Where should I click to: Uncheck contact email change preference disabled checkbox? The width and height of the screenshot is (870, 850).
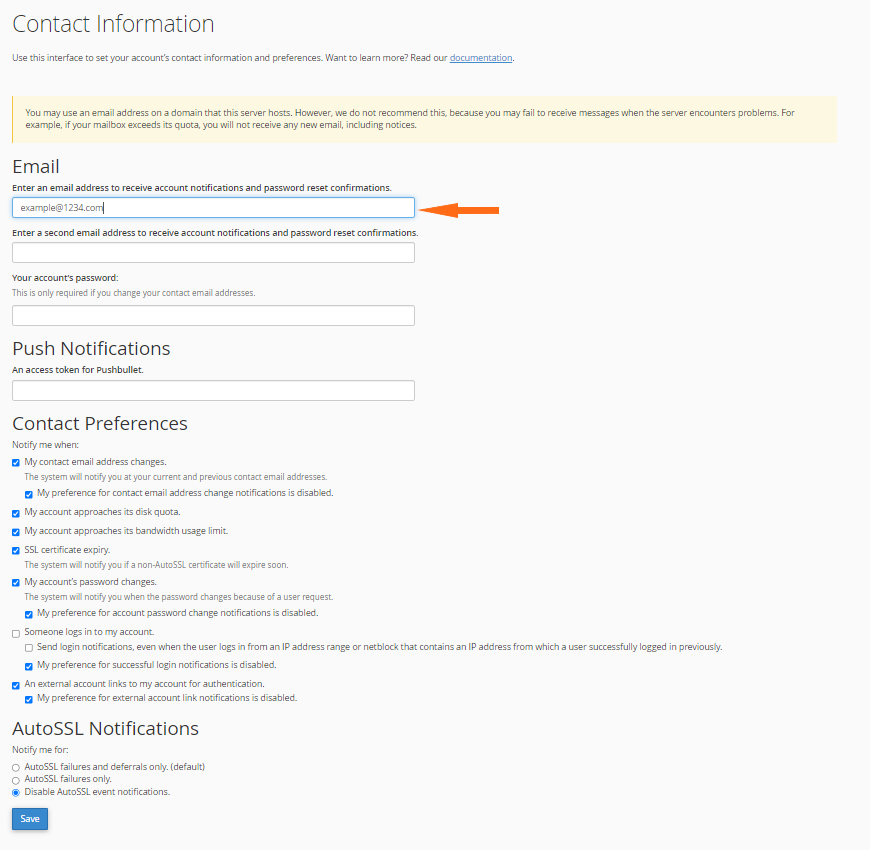(29, 492)
